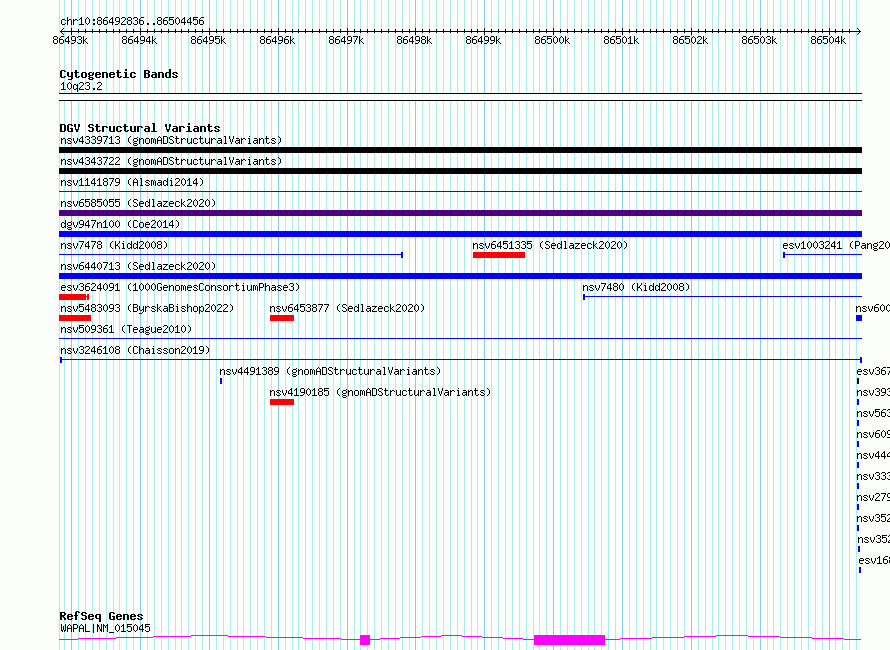Click the red bar under esv3624091

coord(74,297)
